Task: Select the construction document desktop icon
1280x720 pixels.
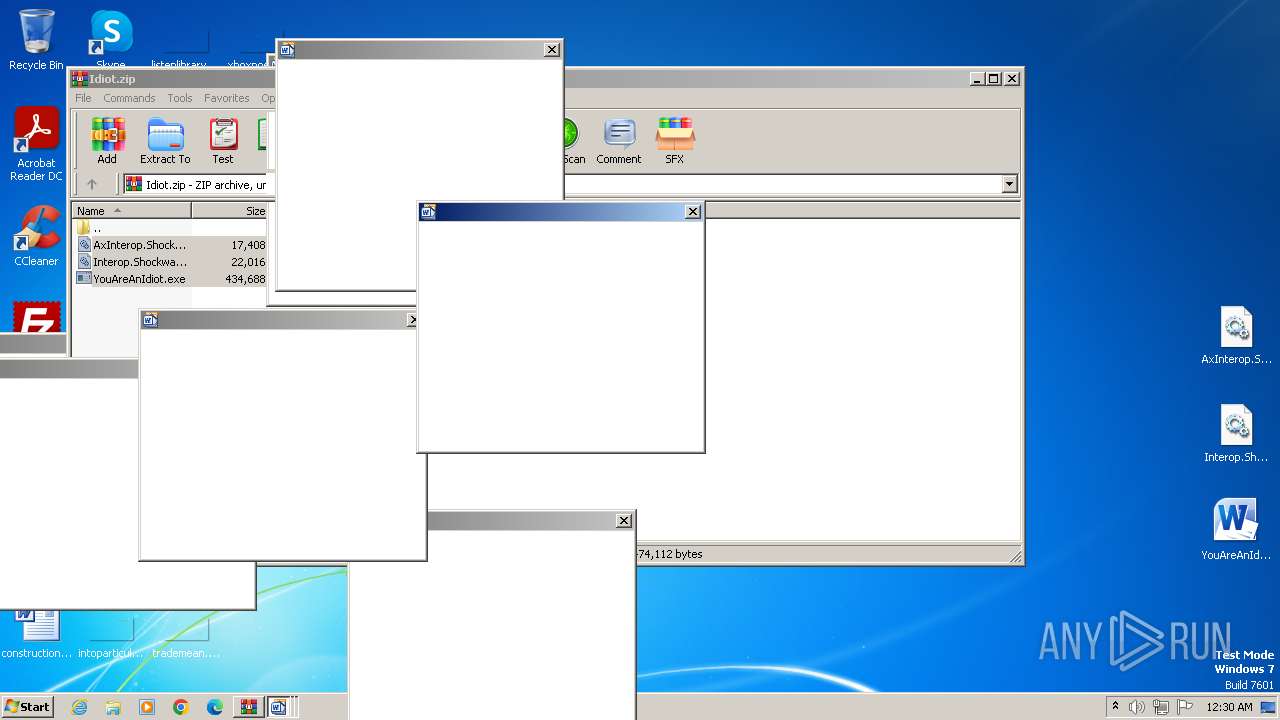Action: coord(37,634)
